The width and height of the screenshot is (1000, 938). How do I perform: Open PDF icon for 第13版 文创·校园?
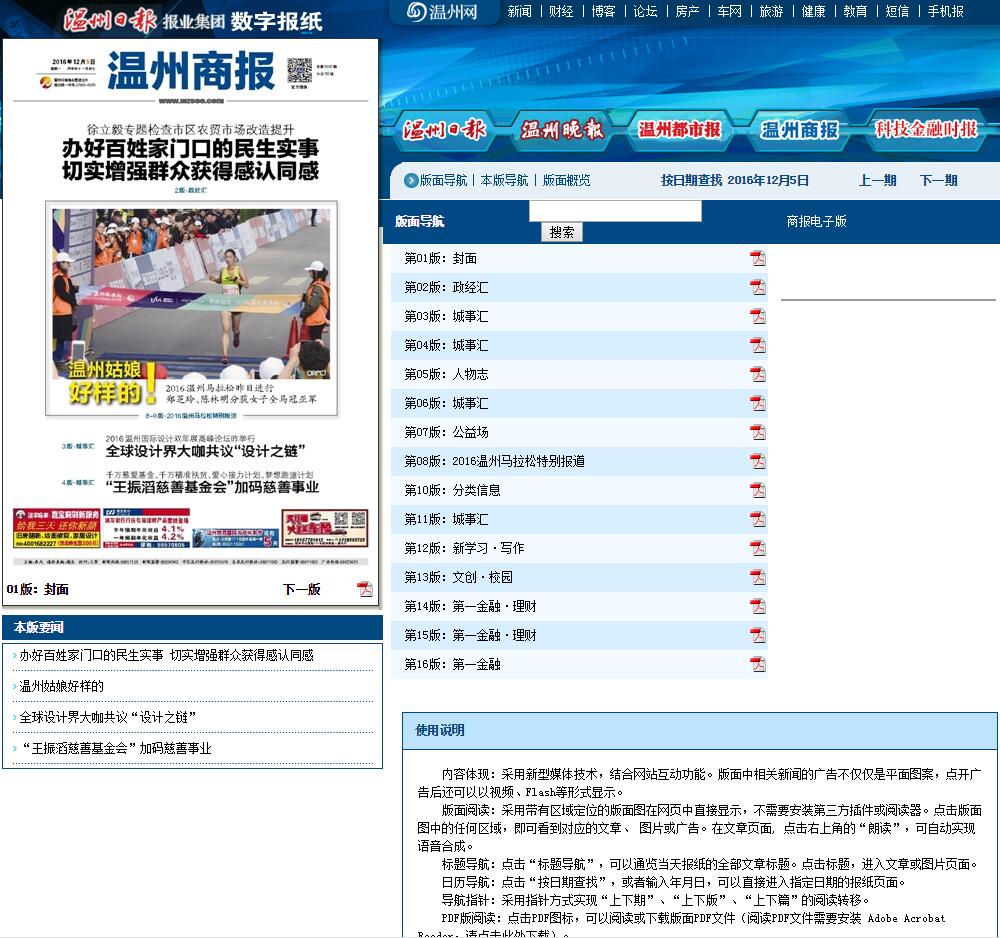(x=758, y=577)
